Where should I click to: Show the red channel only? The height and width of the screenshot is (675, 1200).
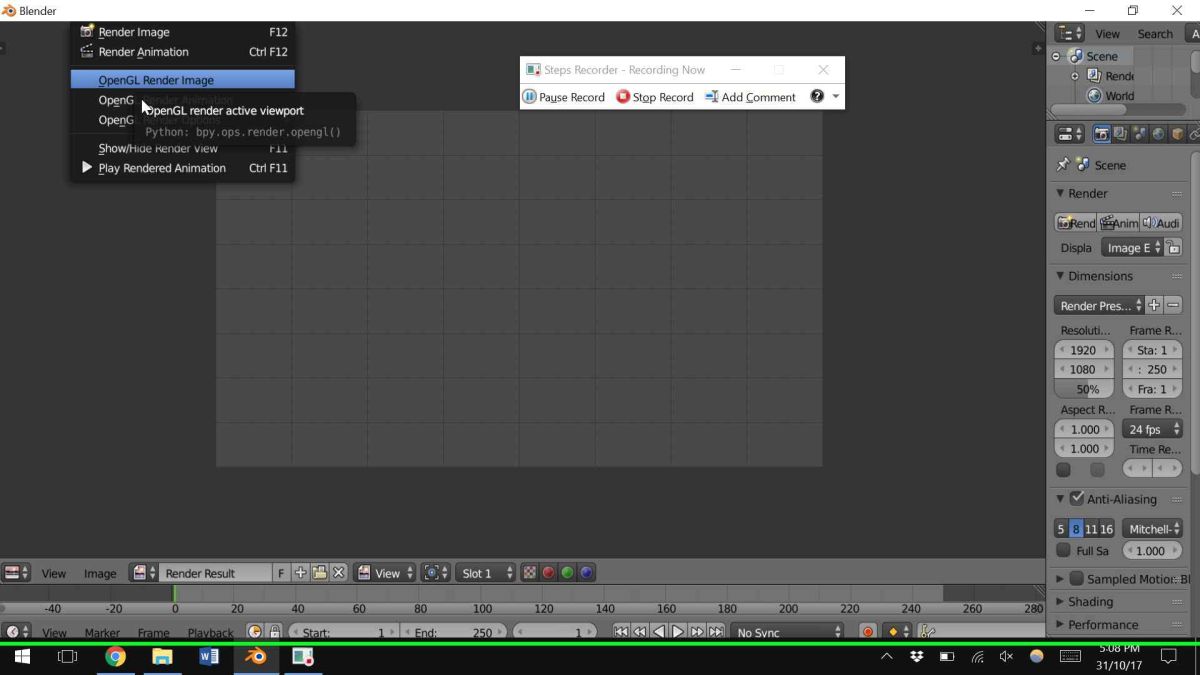point(548,573)
